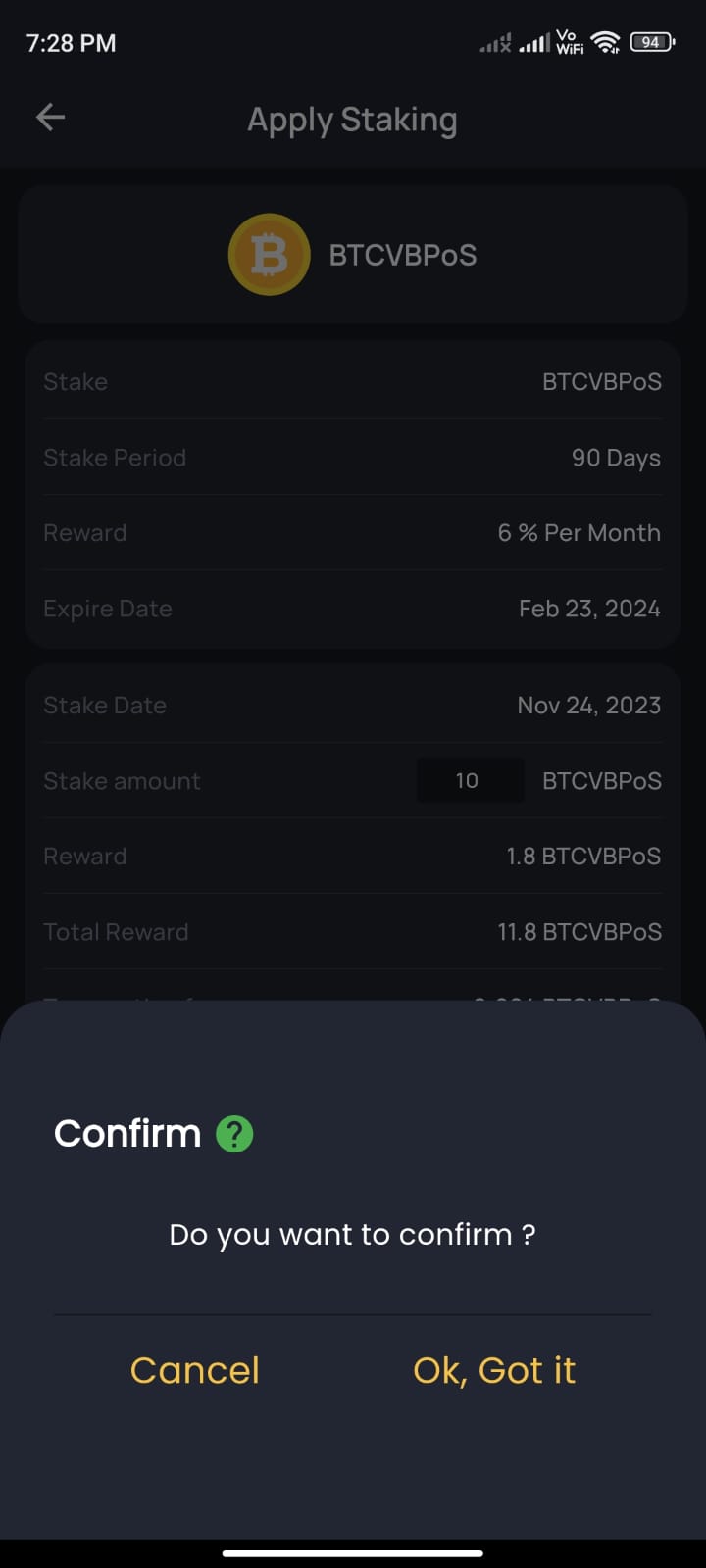
Task: Tap the "Do you want to confirm ?" message
Action: tap(352, 1234)
